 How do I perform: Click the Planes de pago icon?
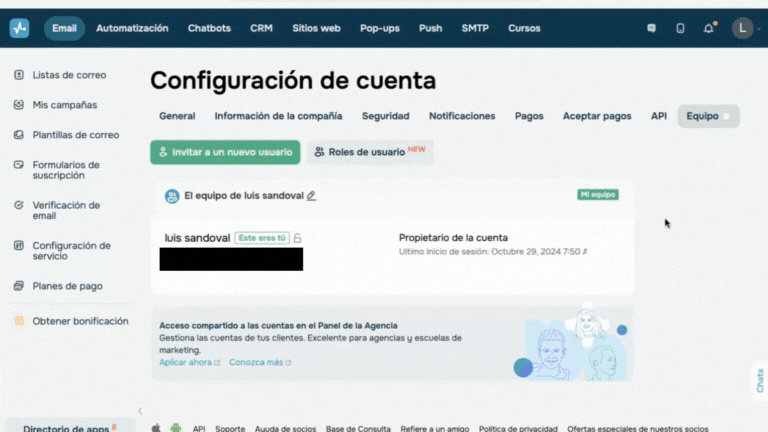[x=19, y=286]
